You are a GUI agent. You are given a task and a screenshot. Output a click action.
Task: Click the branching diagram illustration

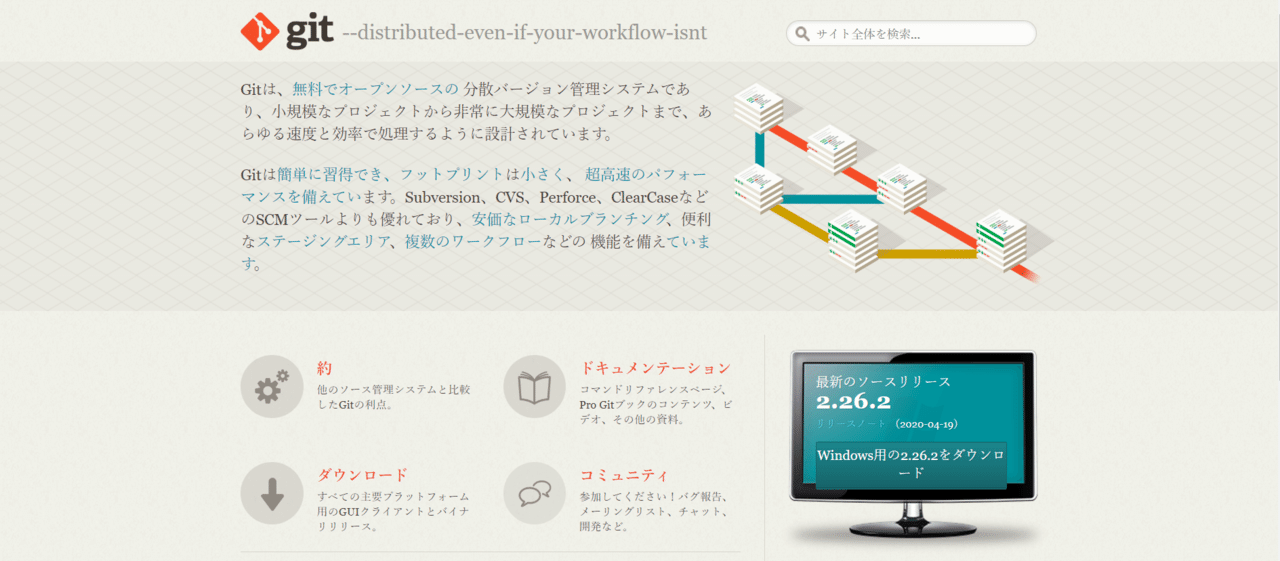892,183
